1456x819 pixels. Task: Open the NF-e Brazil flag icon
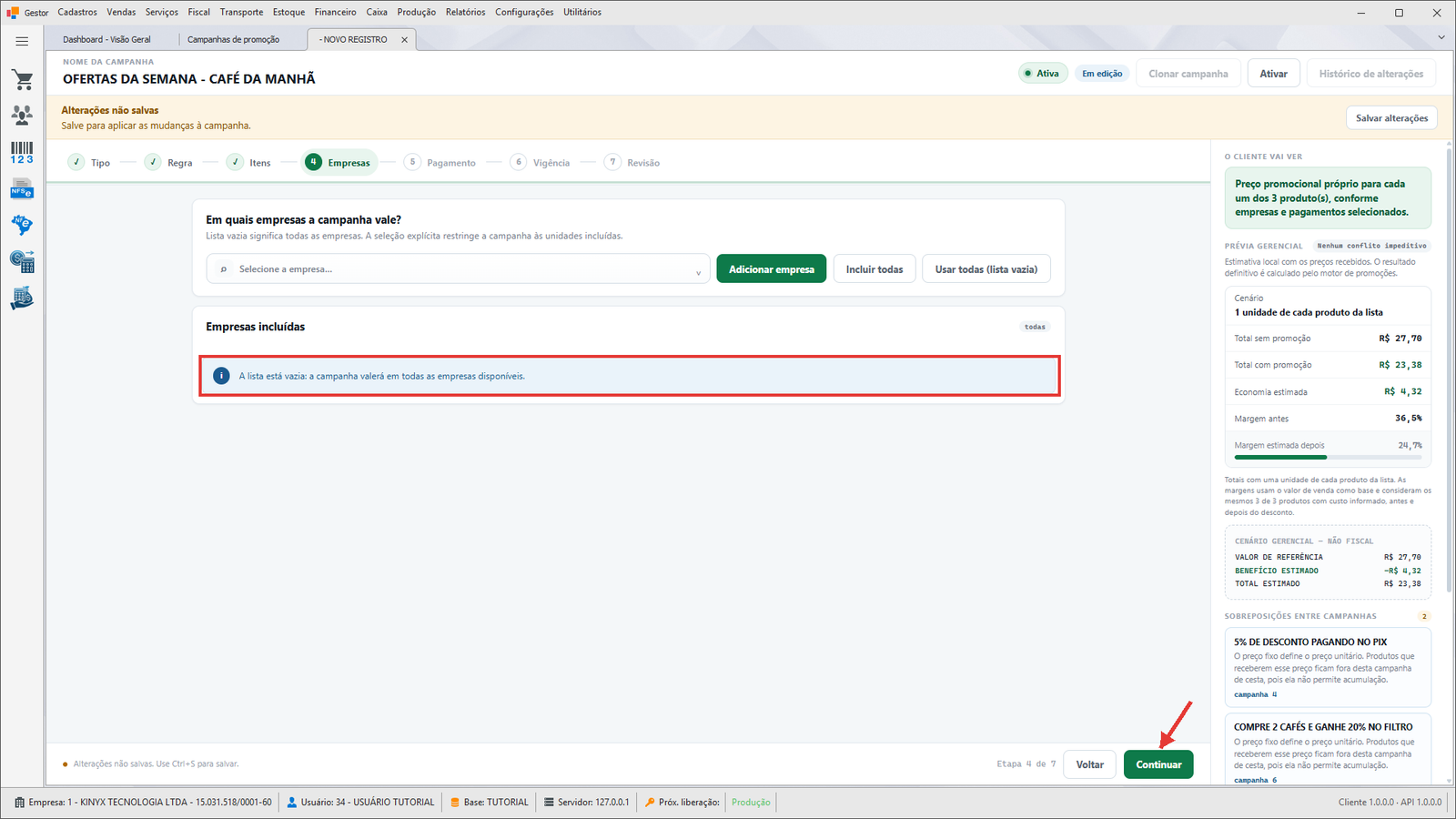[x=22, y=225]
